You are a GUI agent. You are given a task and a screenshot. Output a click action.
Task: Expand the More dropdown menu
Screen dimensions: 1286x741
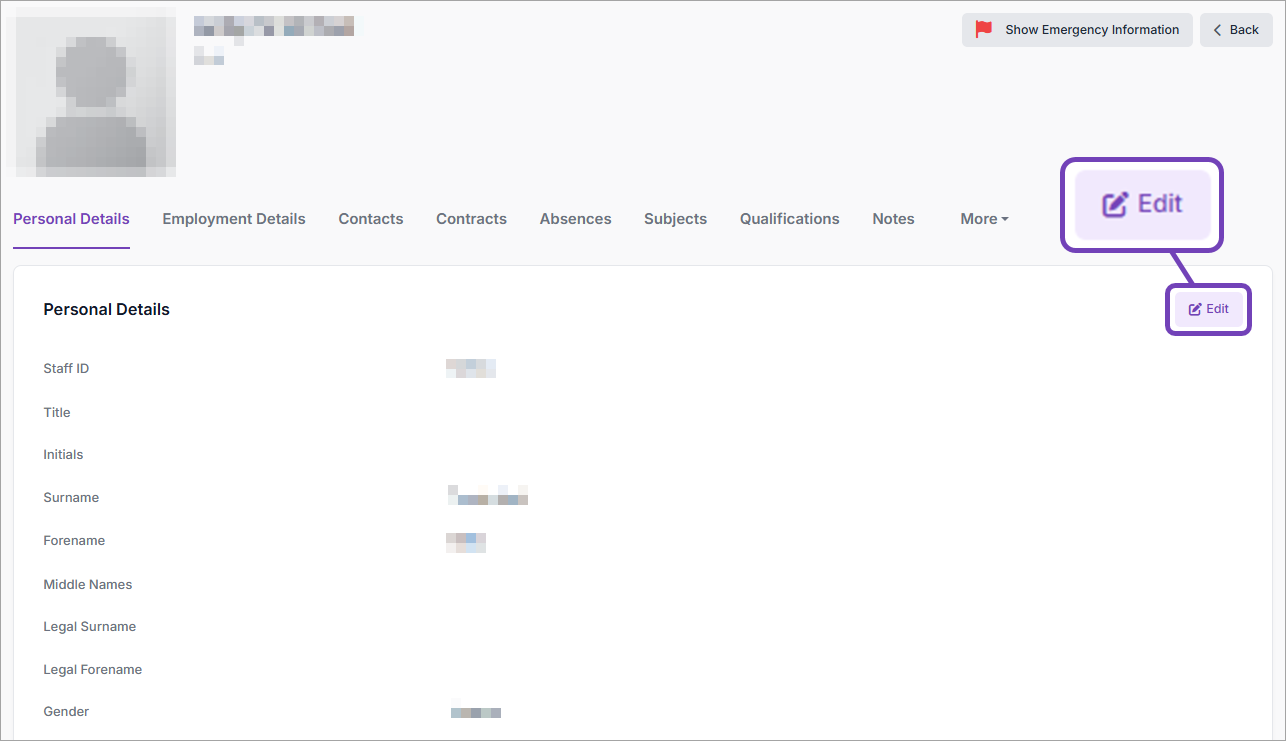pos(984,219)
